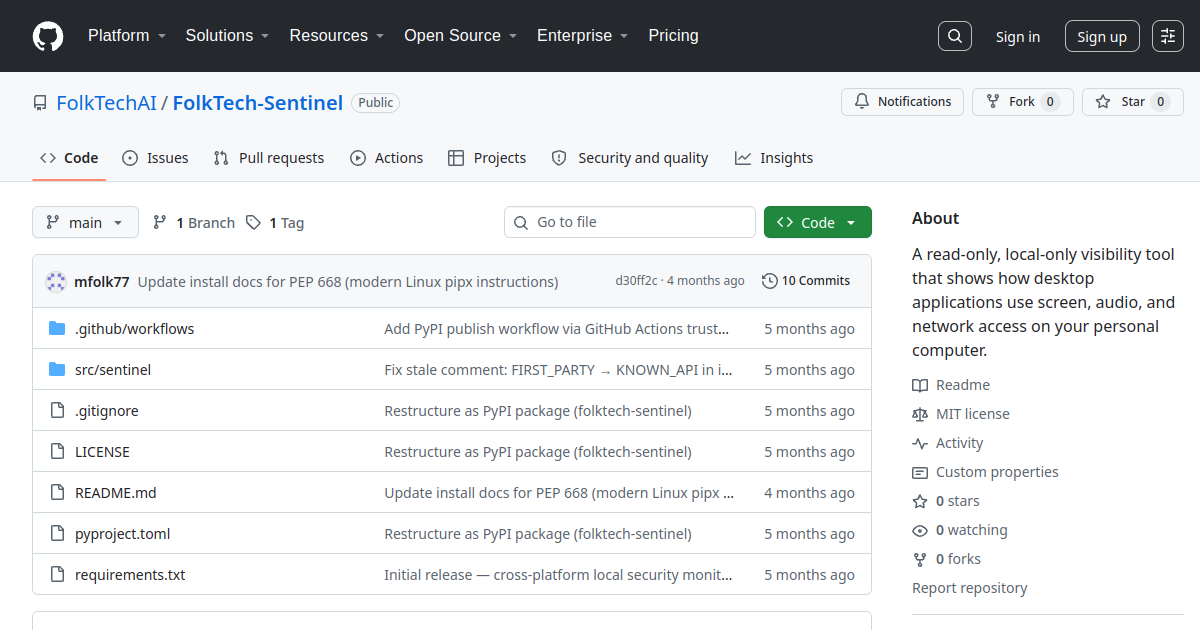Click the GitHub logo icon
1200x630 pixels.
pyautogui.click(x=48, y=36)
